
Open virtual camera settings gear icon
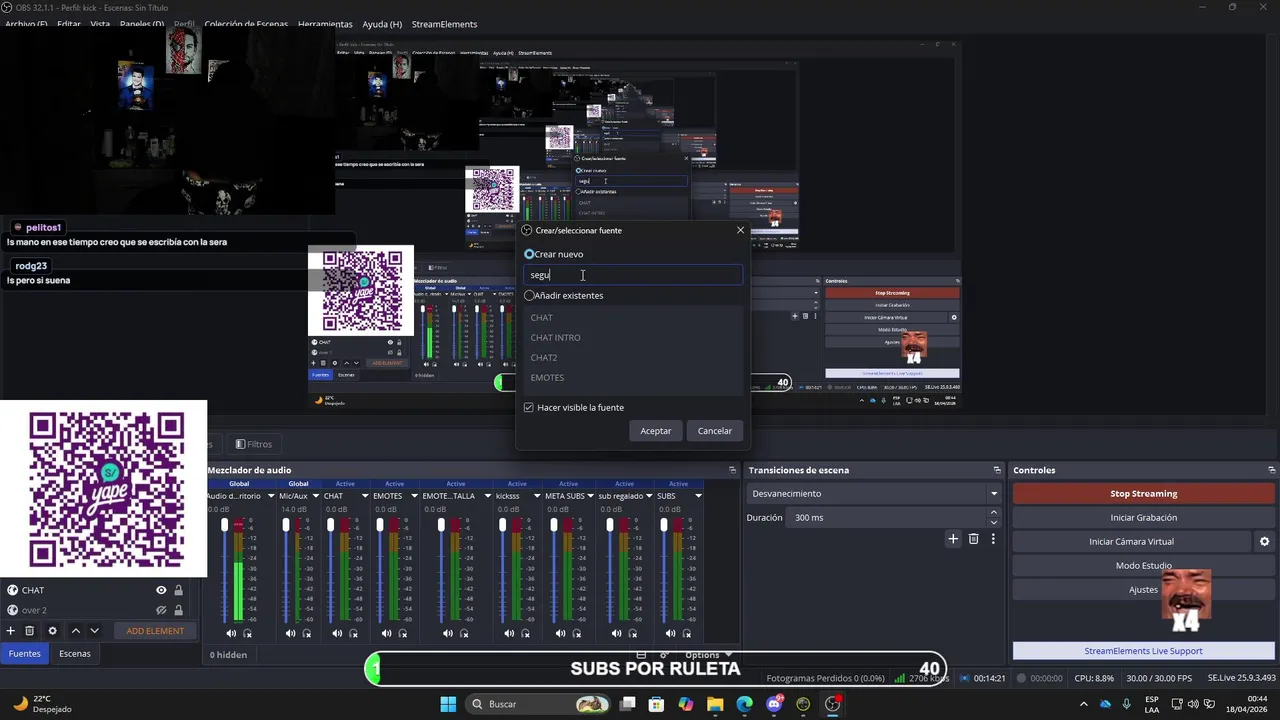[1264, 542]
